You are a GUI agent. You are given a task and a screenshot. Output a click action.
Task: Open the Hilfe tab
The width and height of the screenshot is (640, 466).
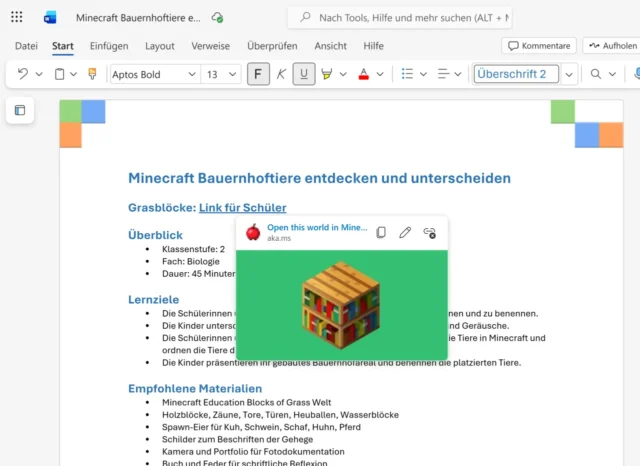tap(373, 46)
